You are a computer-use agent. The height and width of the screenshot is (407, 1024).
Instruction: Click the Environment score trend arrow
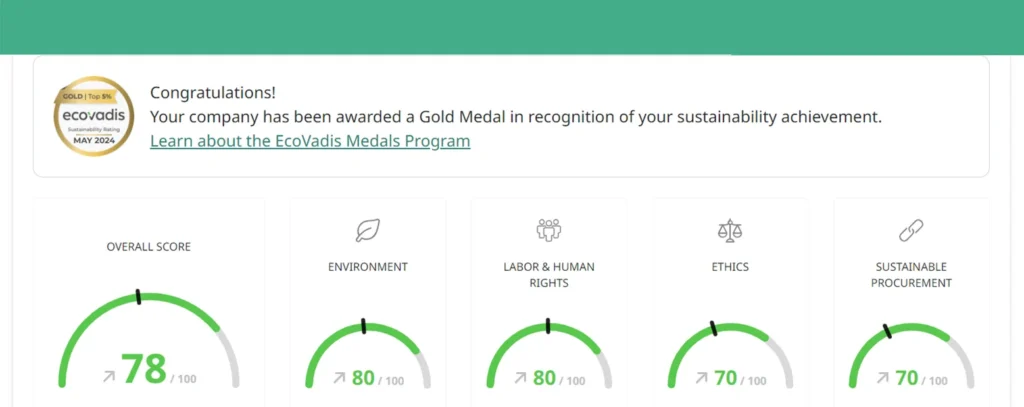(x=339, y=378)
